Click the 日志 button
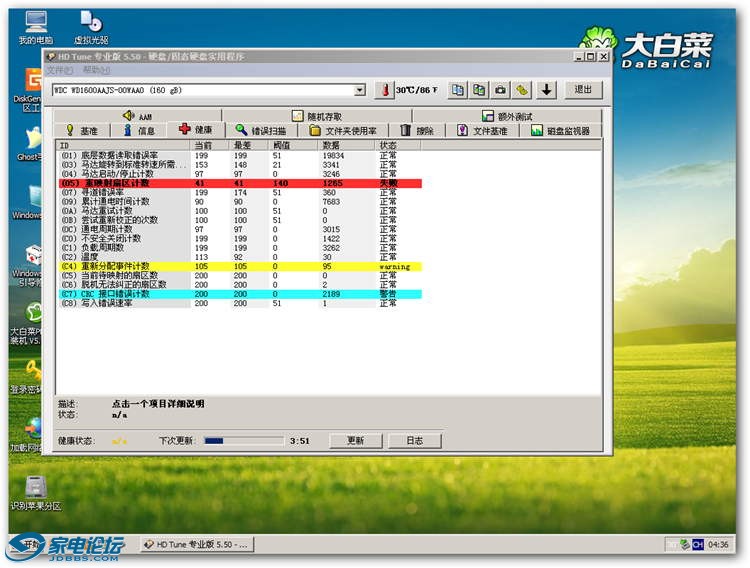 pyautogui.click(x=415, y=440)
